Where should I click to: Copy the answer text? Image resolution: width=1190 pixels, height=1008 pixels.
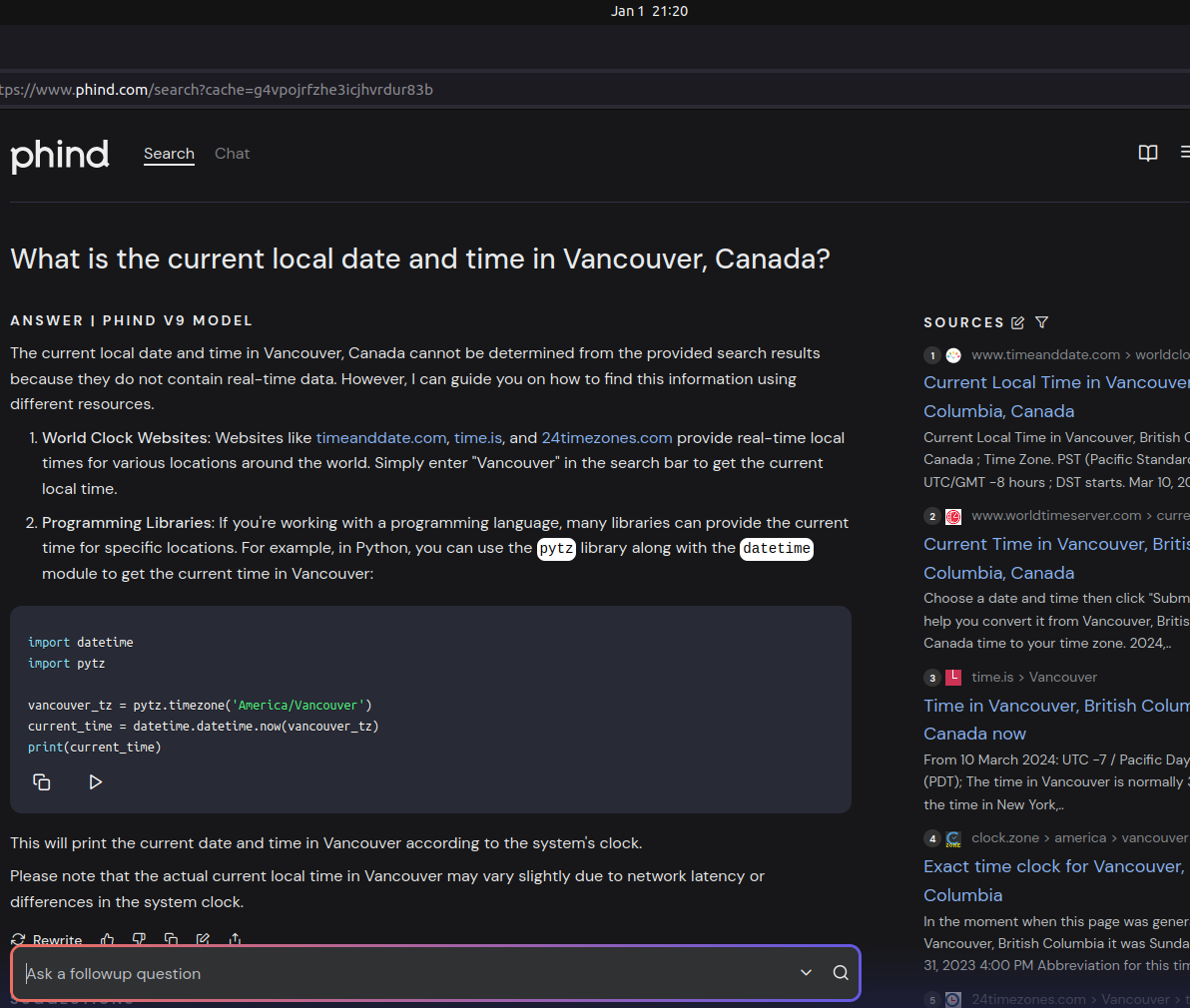tap(171, 940)
